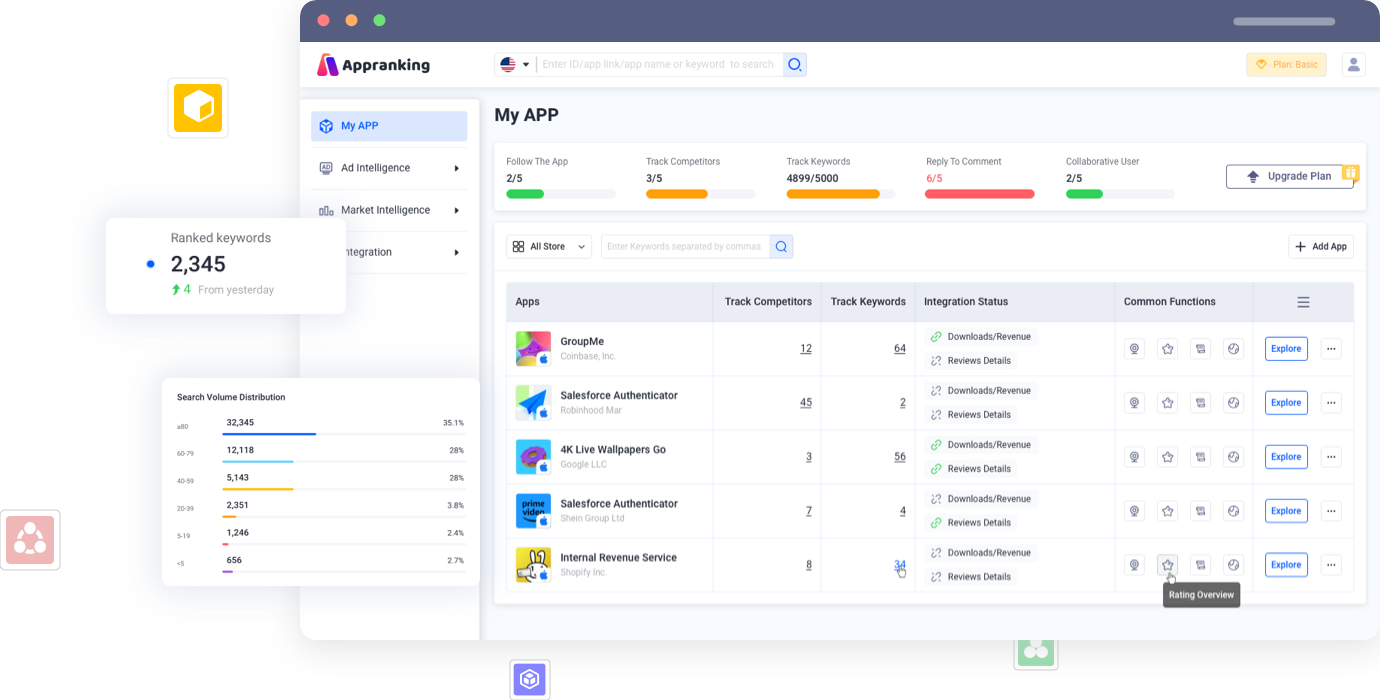Click the Ranked keywords 2,345 card
1380x700 pixels.
pos(226,266)
